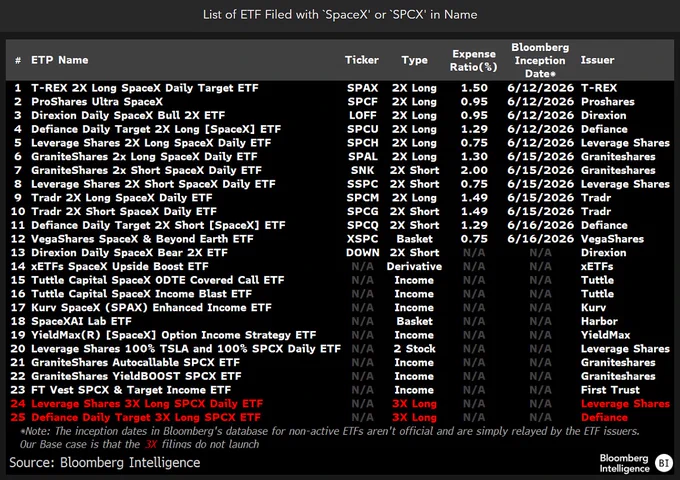This screenshot has width=680, height=480.
Task: Click the ticker 'SPAX'
Action: click(362, 88)
